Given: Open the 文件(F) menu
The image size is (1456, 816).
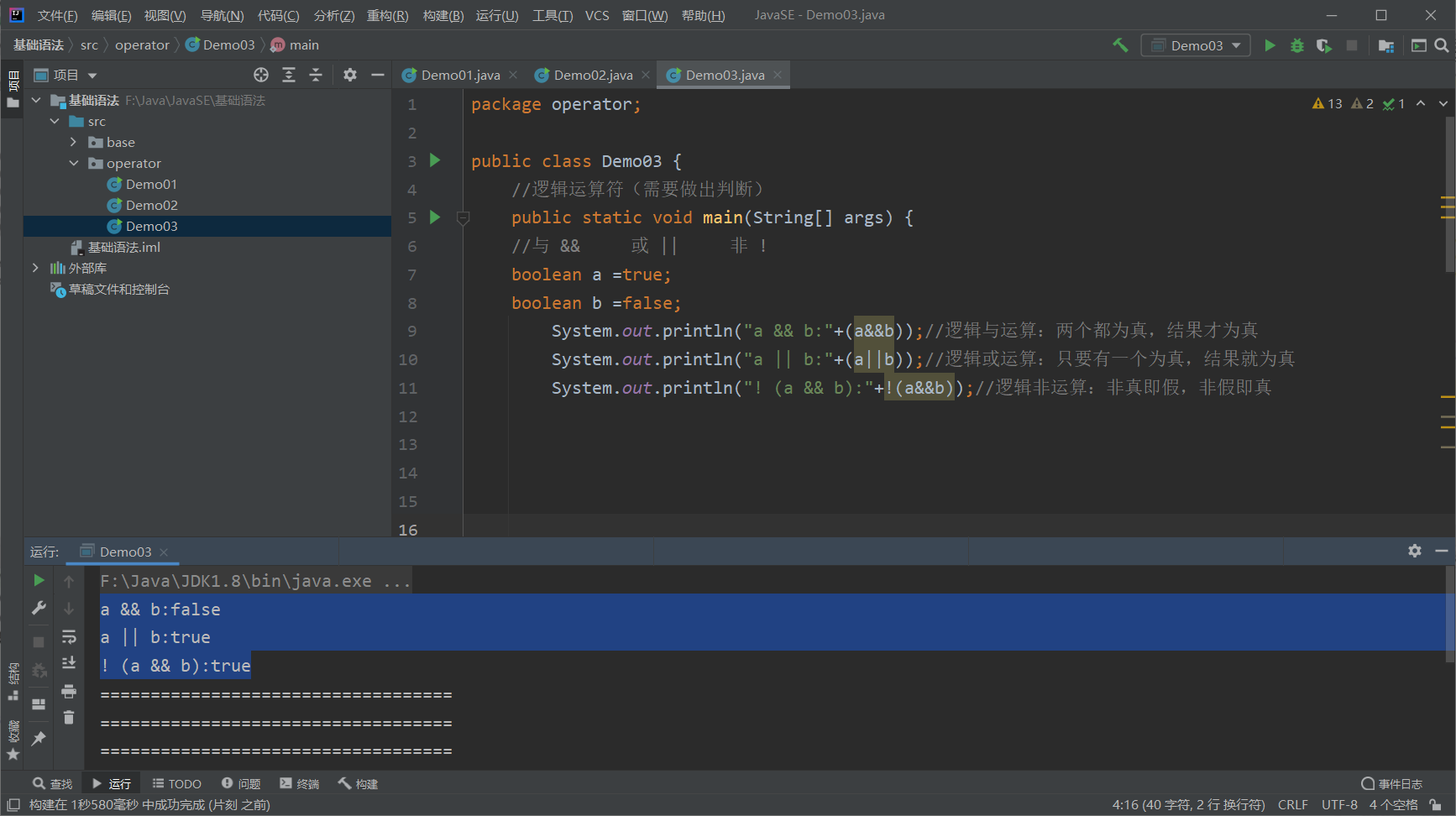Looking at the screenshot, I should point(57,15).
